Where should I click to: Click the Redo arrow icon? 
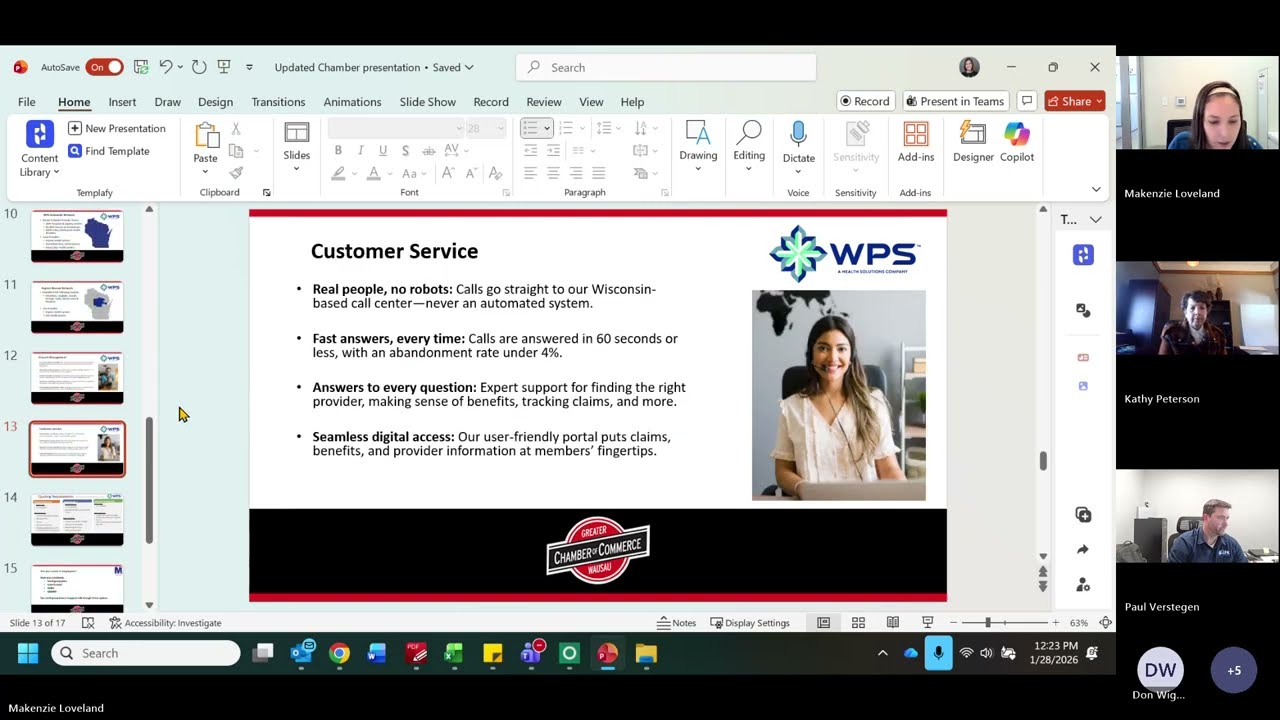click(199, 67)
